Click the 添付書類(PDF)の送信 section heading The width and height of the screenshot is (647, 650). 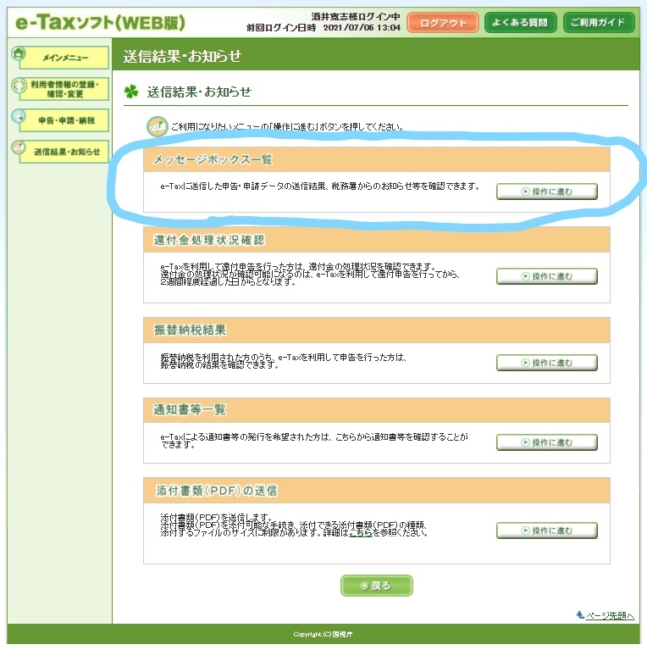[x=217, y=491]
